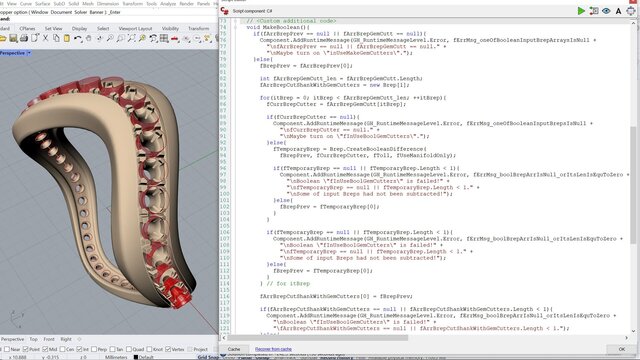Open the Solid menu
The width and height of the screenshot is (640, 360).
click(73, 4)
